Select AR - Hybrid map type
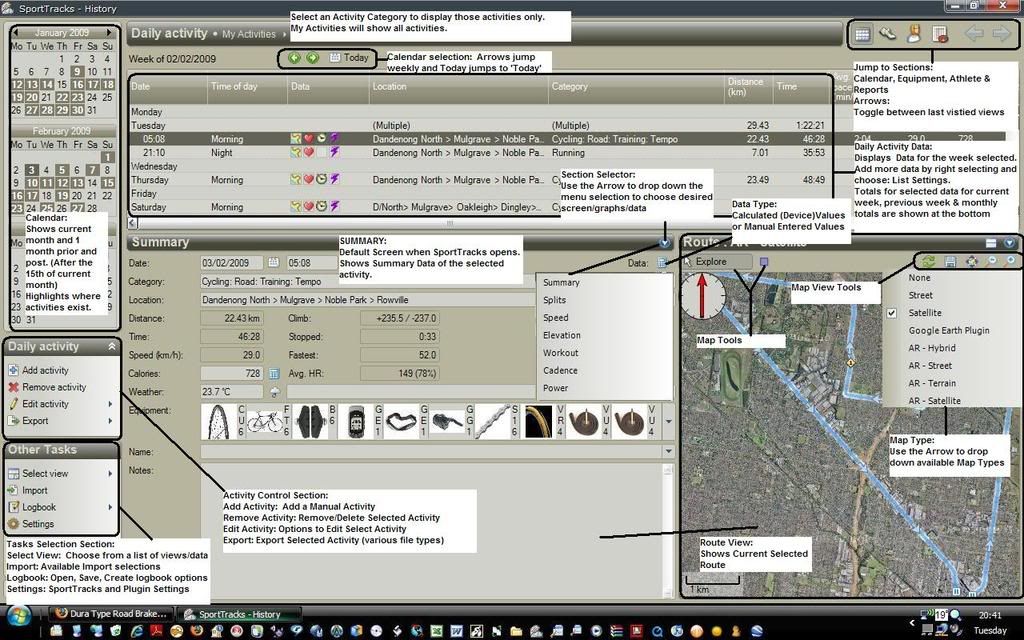 tap(931, 348)
